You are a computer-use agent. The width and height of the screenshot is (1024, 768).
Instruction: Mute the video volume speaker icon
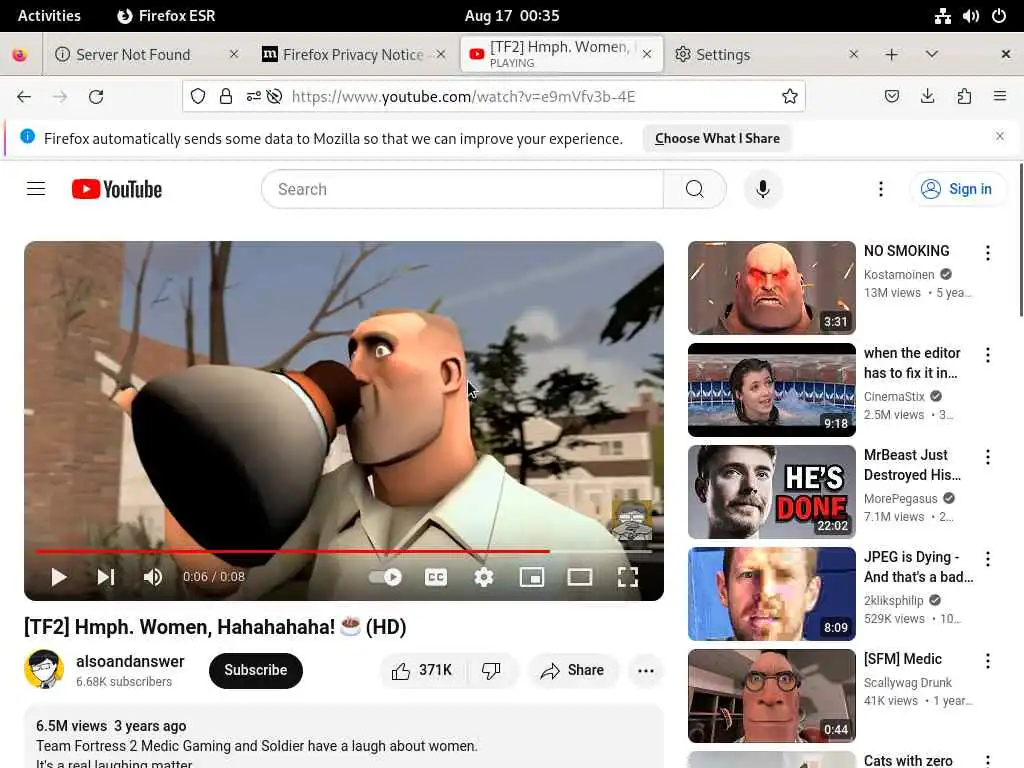pyautogui.click(x=153, y=577)
